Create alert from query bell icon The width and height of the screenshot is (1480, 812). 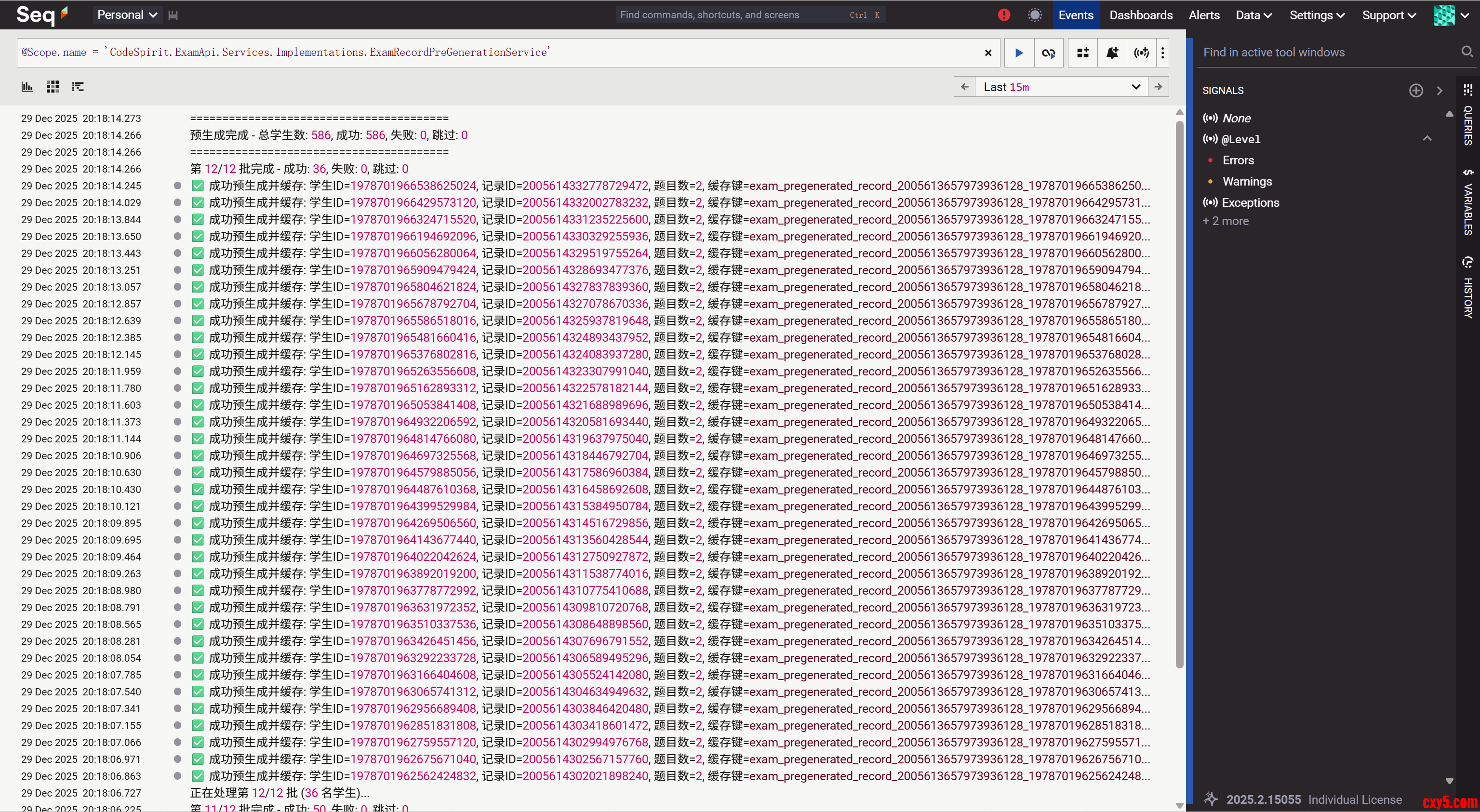pyautogui.click(x=1112, y=53)
